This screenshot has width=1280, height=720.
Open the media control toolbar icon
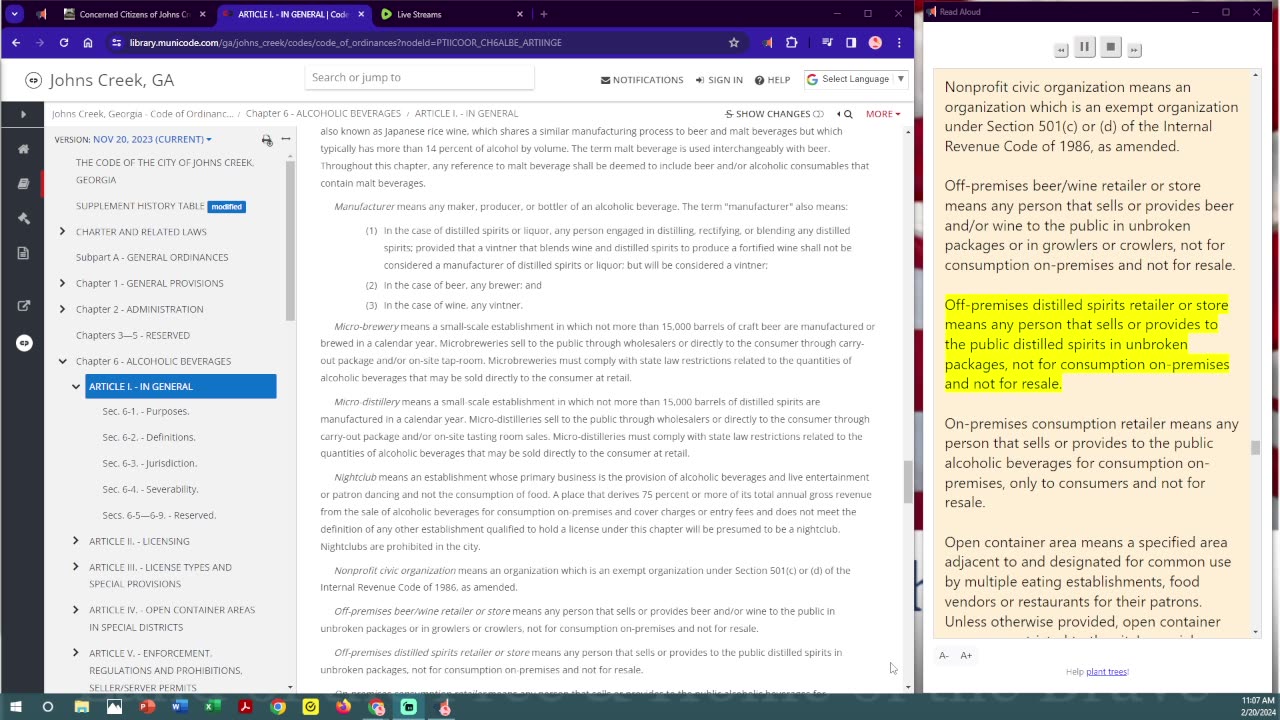tap(827, 43)
